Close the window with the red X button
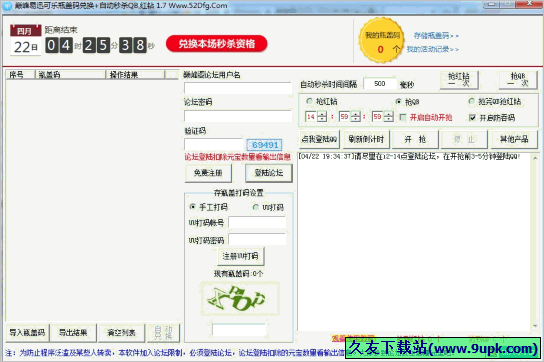Viewport: 544px width, 362px height. point(529,4)
